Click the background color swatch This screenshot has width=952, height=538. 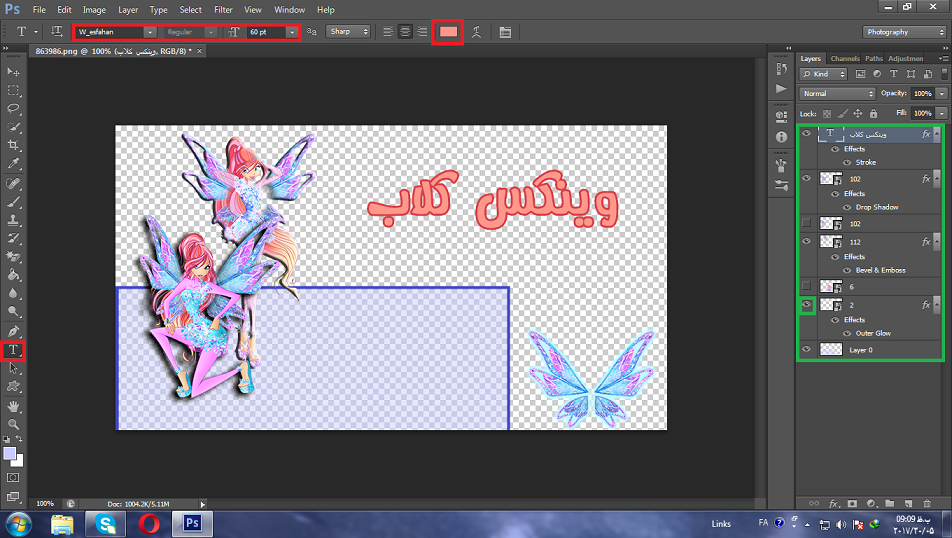tap(19, 462)
